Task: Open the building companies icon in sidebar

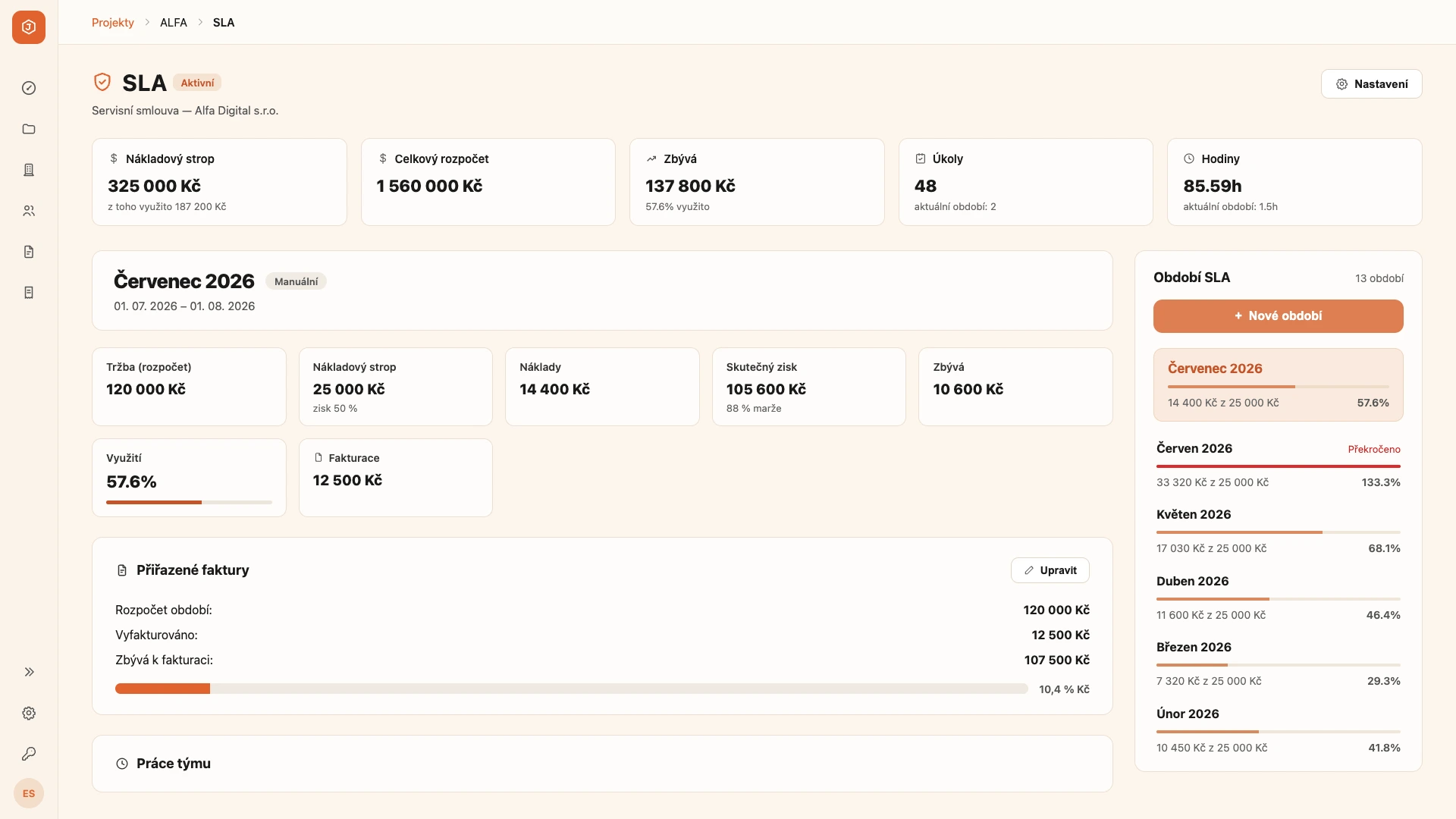Action: coord(29,170)
